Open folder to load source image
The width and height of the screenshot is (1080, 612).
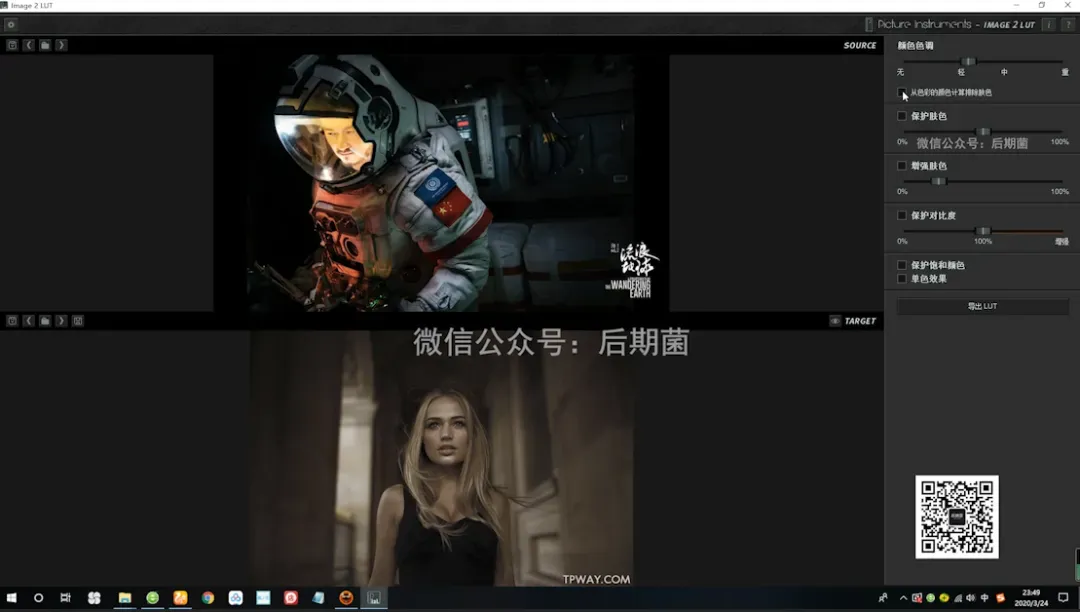point(45,45)
